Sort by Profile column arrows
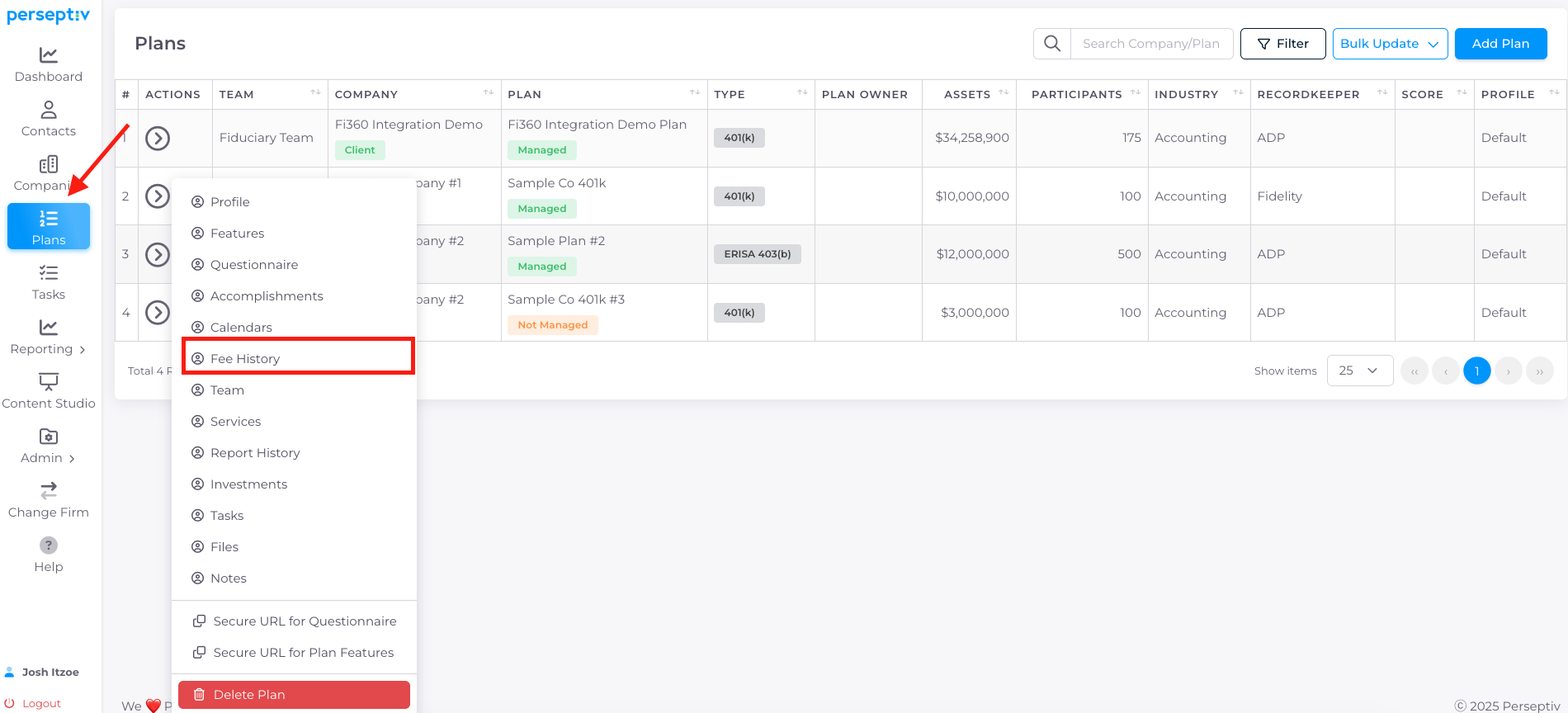1568x713 pixels. (1554, 93)
